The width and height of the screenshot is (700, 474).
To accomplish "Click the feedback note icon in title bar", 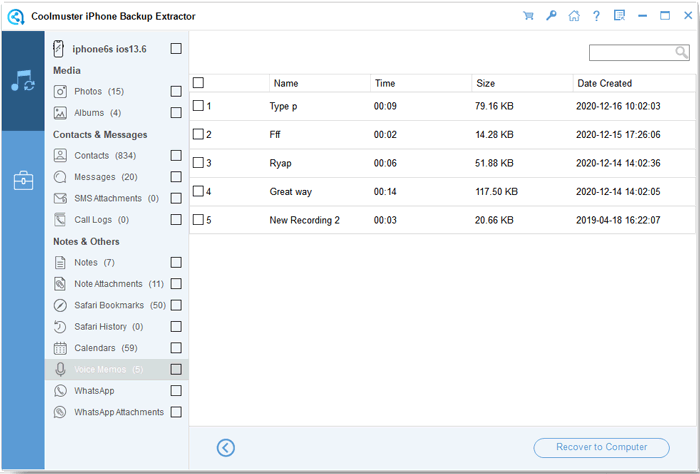I will click(x=619, y=16).
